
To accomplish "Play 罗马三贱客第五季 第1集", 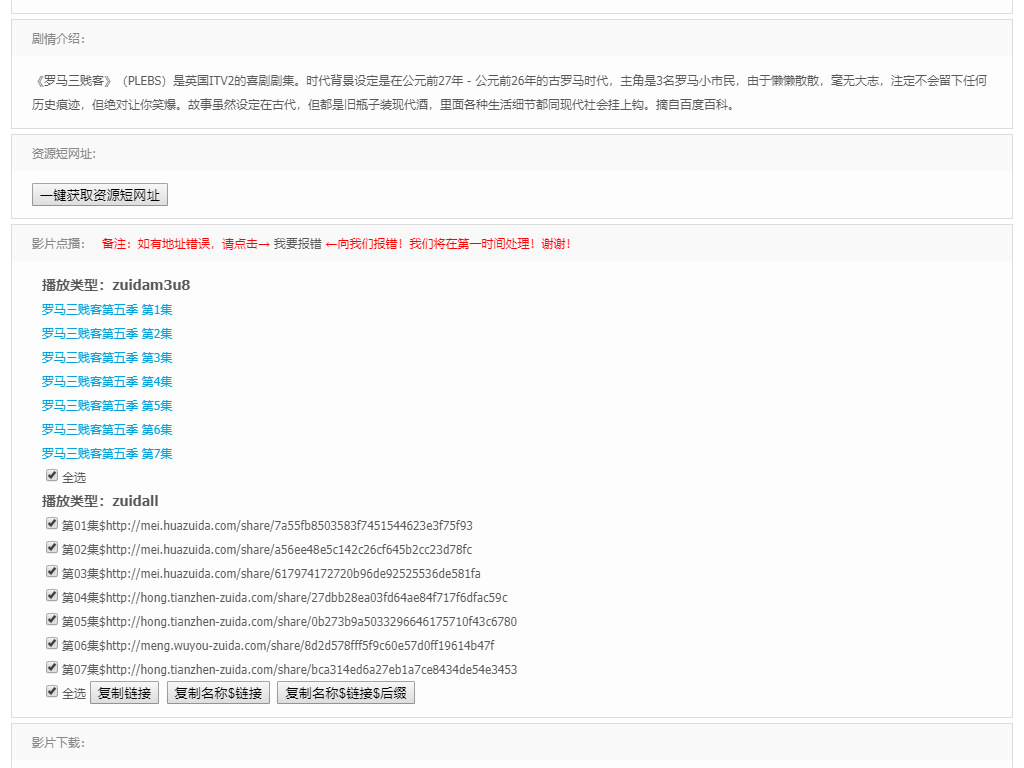I will tap(107, 310).
